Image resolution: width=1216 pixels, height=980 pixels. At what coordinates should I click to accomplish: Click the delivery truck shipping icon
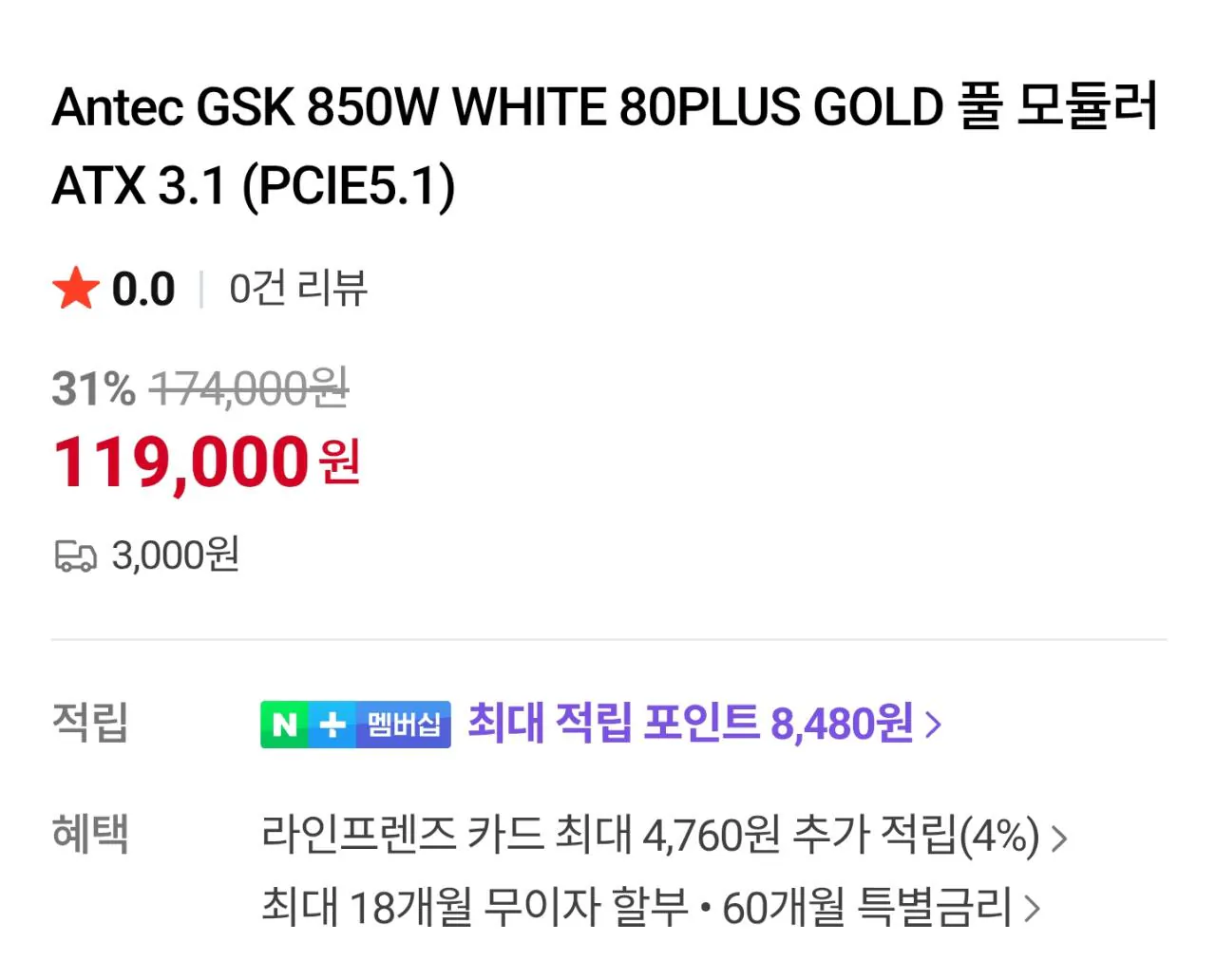coord(78,556)
